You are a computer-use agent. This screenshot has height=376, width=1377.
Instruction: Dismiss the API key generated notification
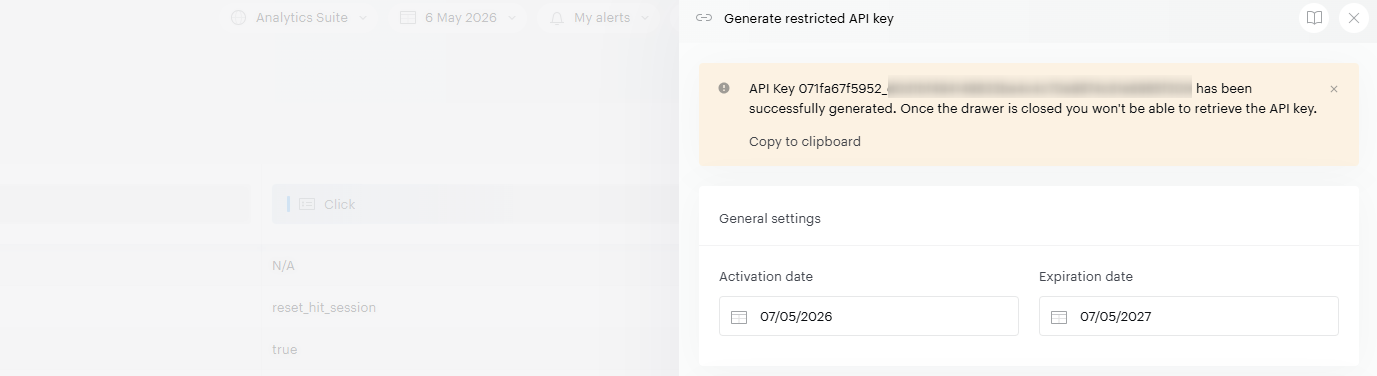[x=1333, y=89]
